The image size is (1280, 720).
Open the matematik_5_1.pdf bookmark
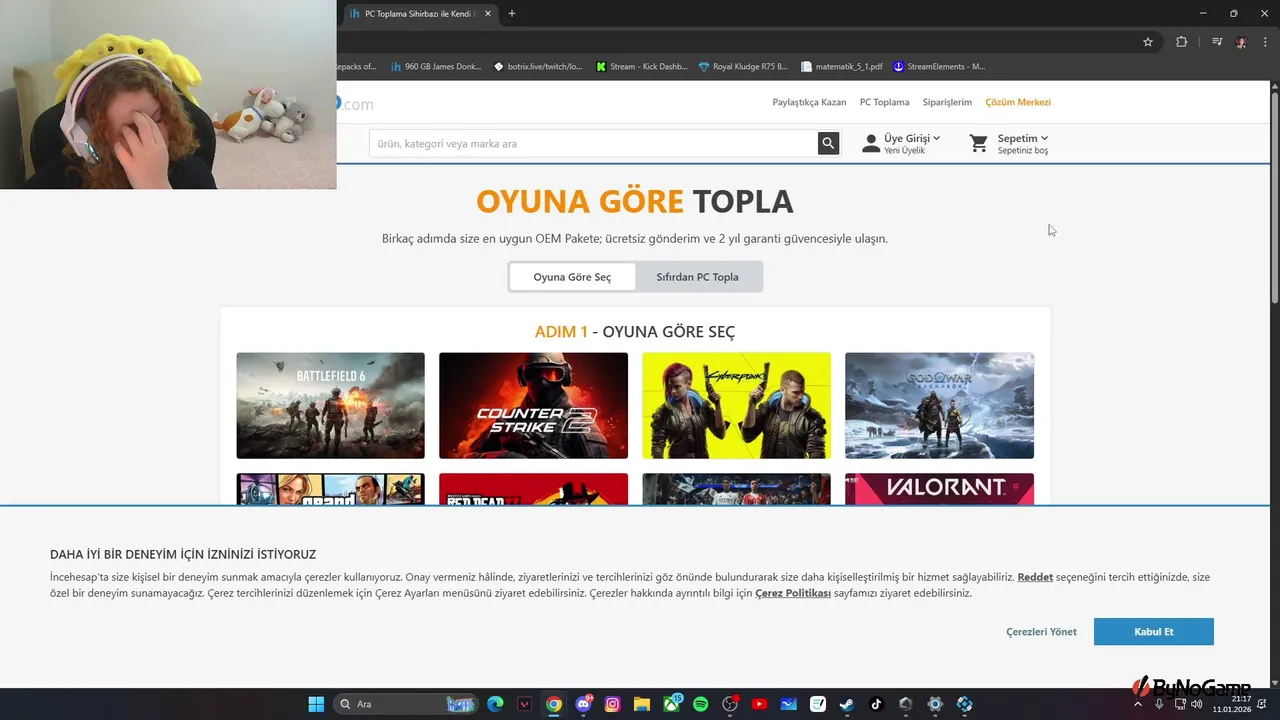(842, 67)
